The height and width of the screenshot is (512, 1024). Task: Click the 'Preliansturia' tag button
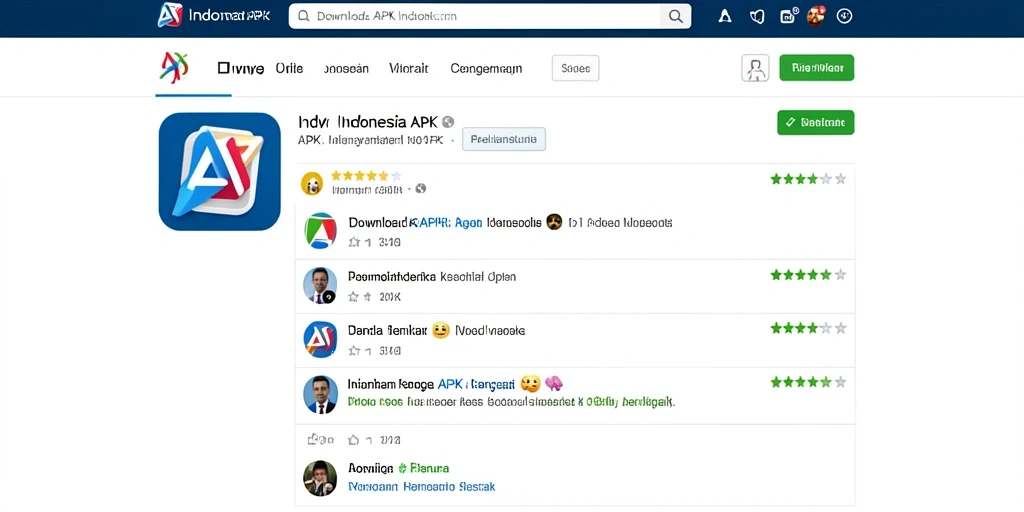coord(504,139)
